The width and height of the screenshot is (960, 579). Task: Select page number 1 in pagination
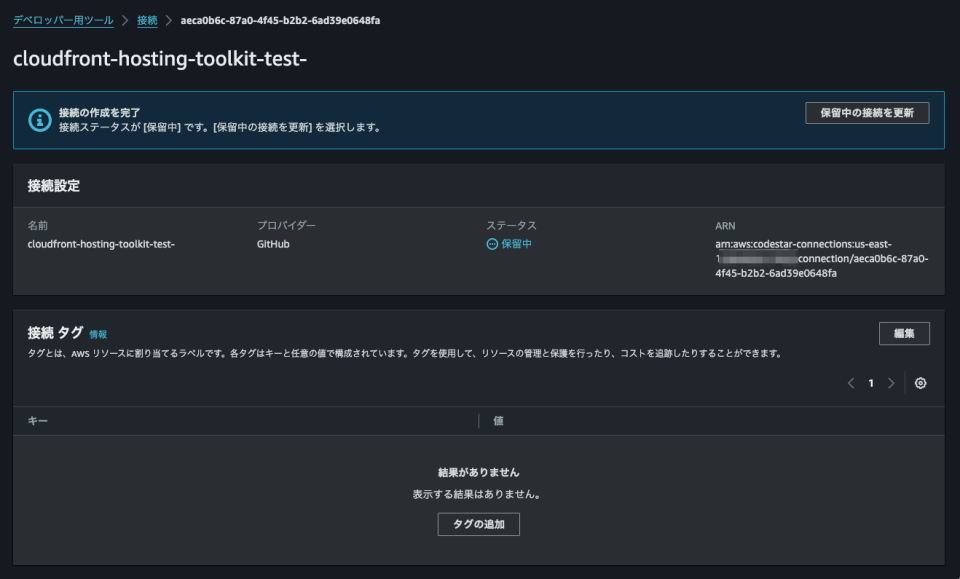pos(870,382)
